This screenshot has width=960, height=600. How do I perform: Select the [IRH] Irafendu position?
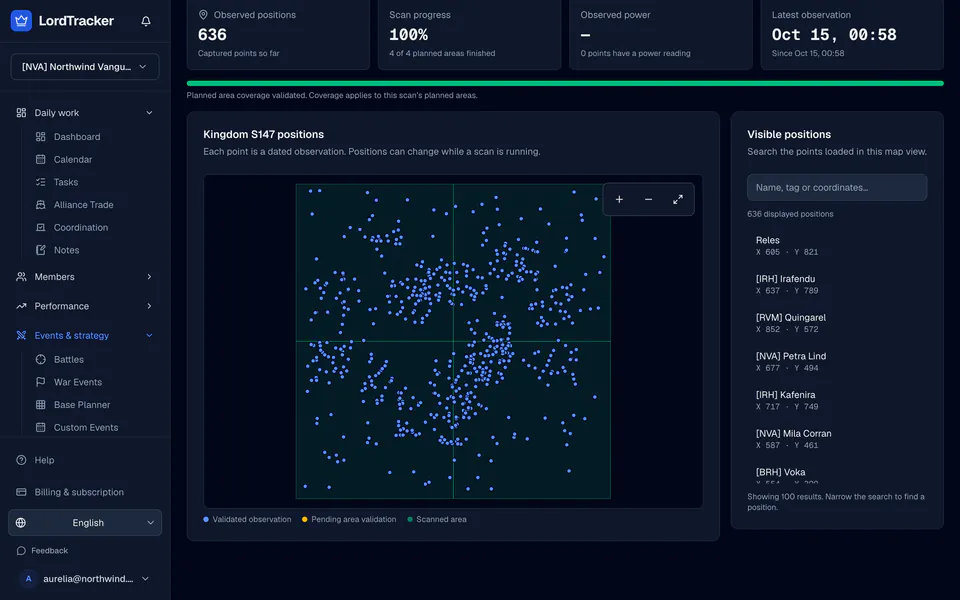tap(837, 284)
